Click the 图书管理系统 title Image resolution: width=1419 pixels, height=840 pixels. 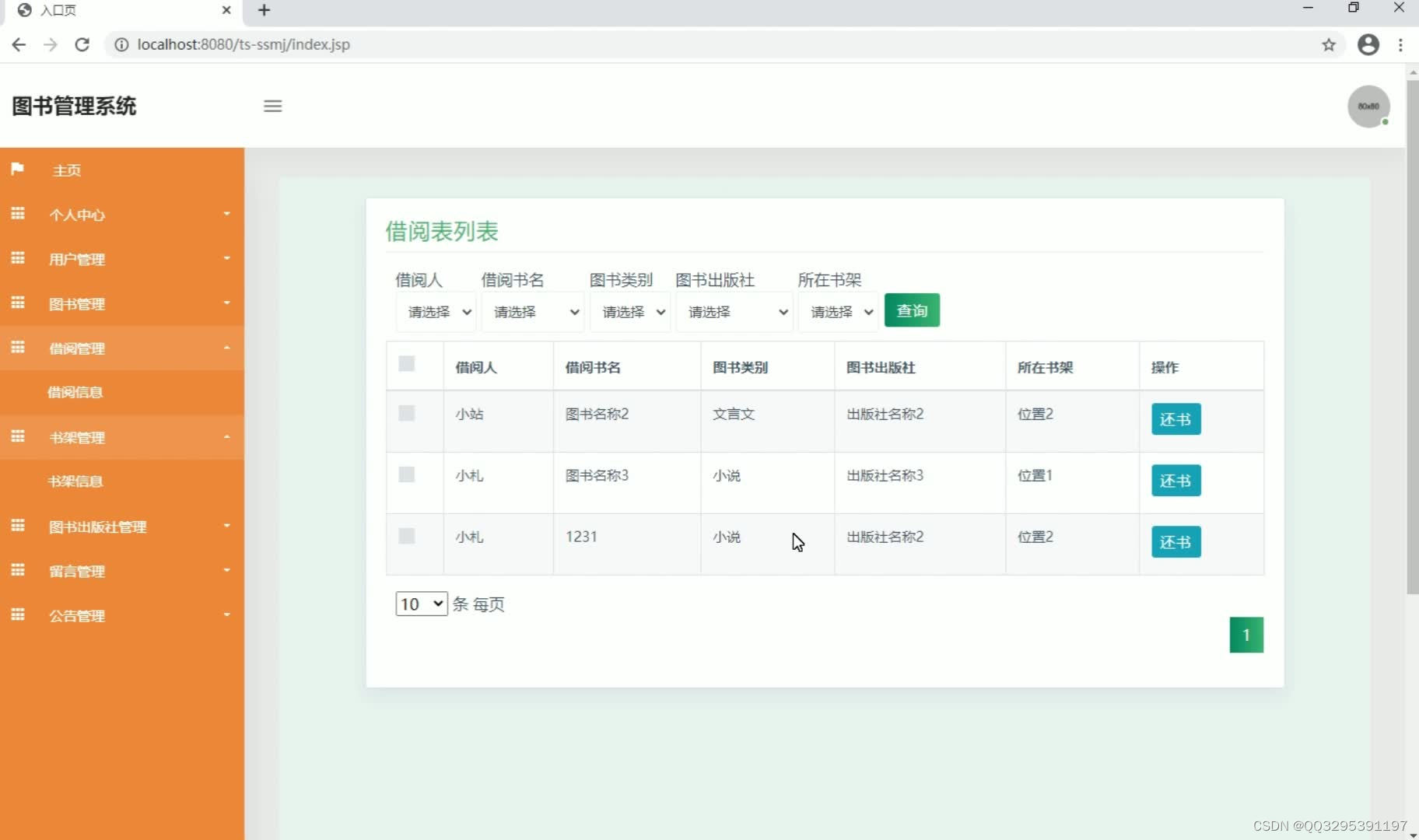[x=74, y=106]
